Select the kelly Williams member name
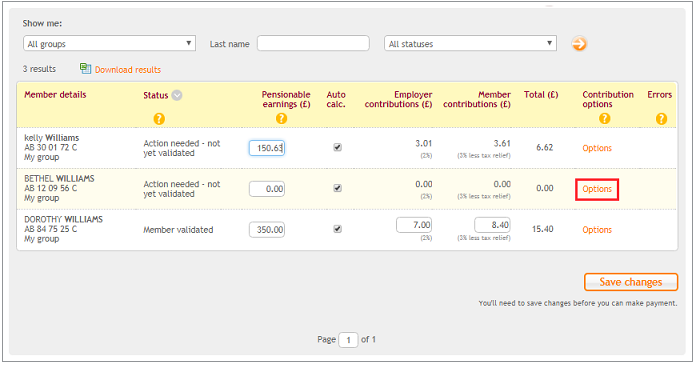The width and height of the screenshot is (697, 366). (x=52, y=138)
